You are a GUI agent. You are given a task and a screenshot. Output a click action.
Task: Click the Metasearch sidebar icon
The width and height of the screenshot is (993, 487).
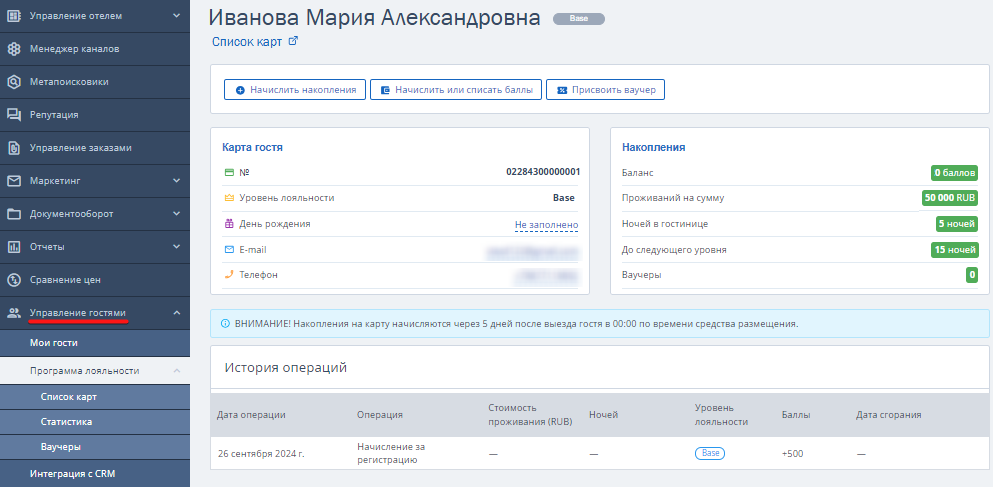tap(14, 82)
